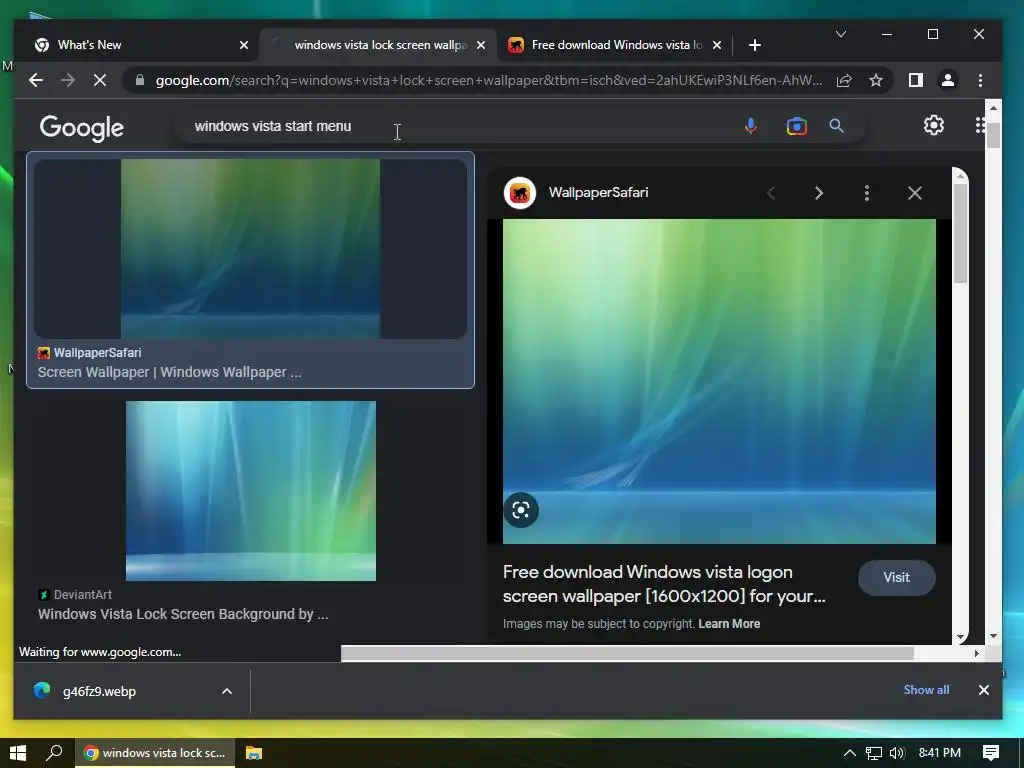Show the next image in preview panel
Screen dimensions: 1024x768
pos(818,193)
